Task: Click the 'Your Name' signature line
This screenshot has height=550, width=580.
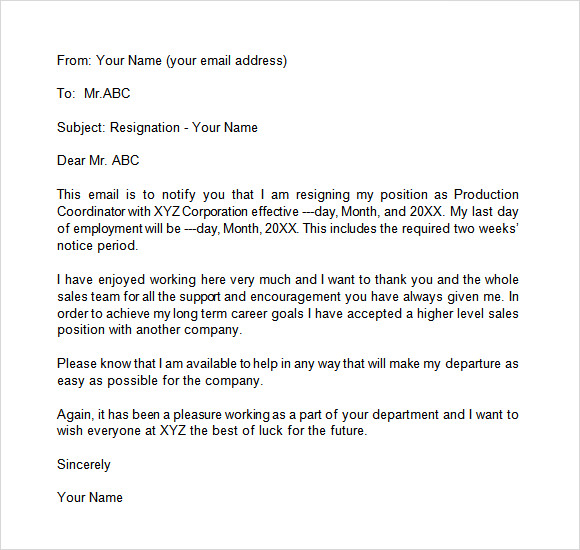Action: pyautogui.click(x=90, y=497)
